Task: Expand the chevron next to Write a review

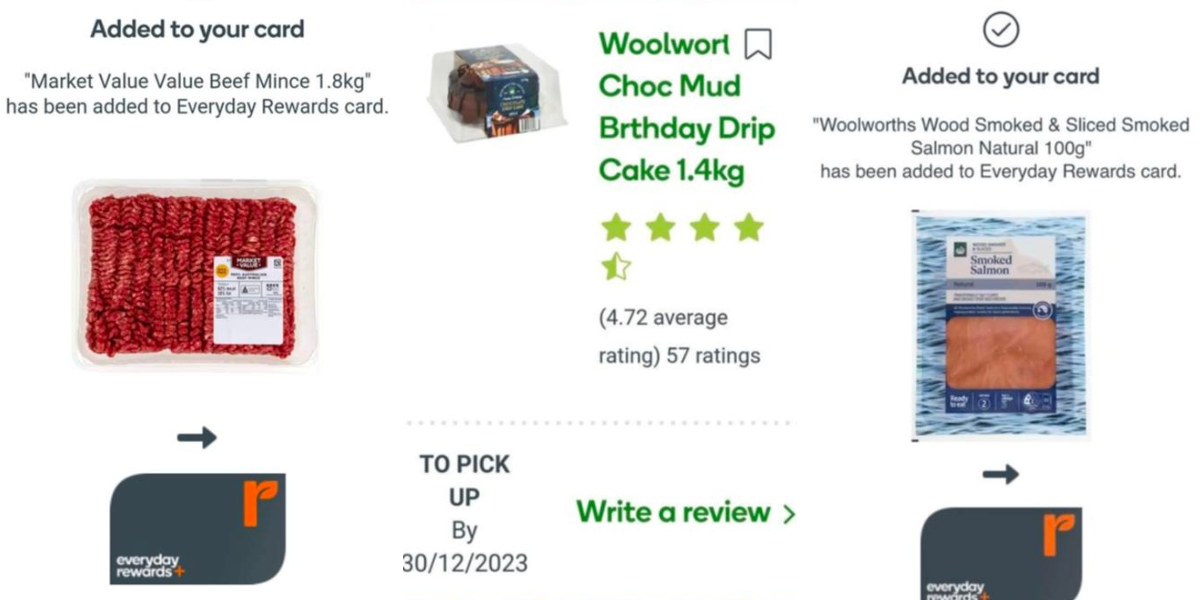Action: pos(789,514)
